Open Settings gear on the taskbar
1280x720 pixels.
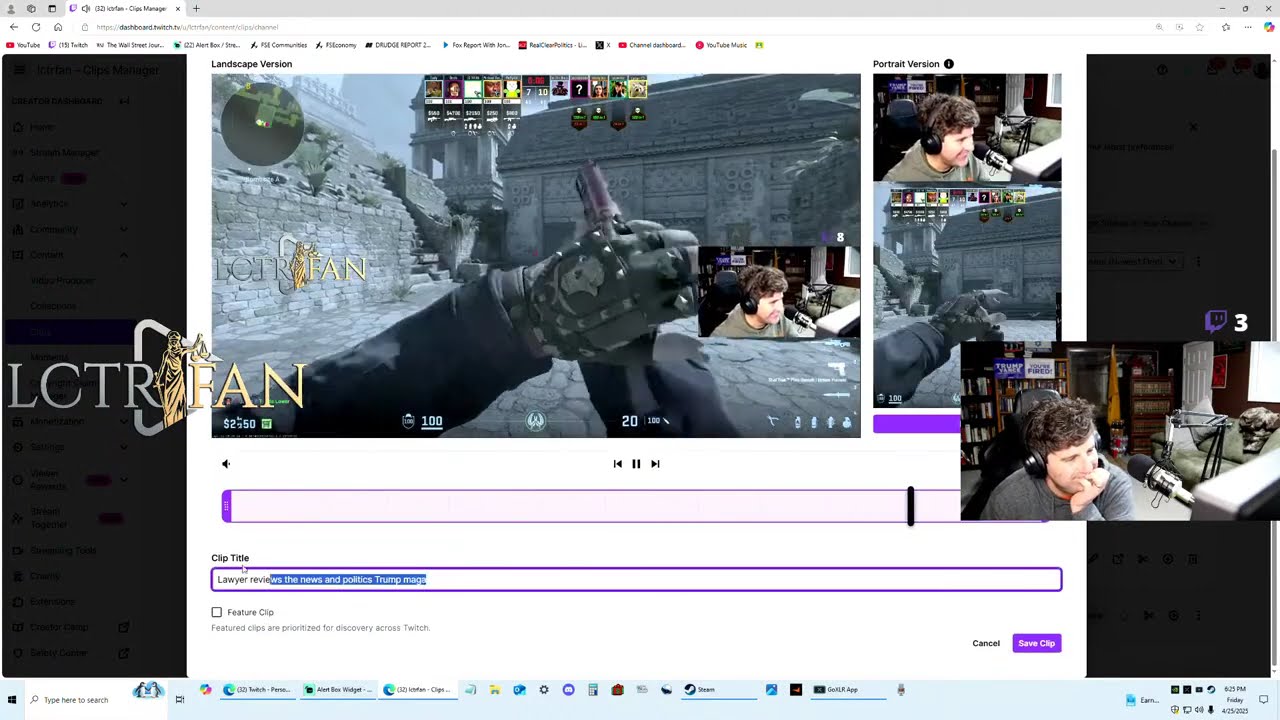(544, 690)
